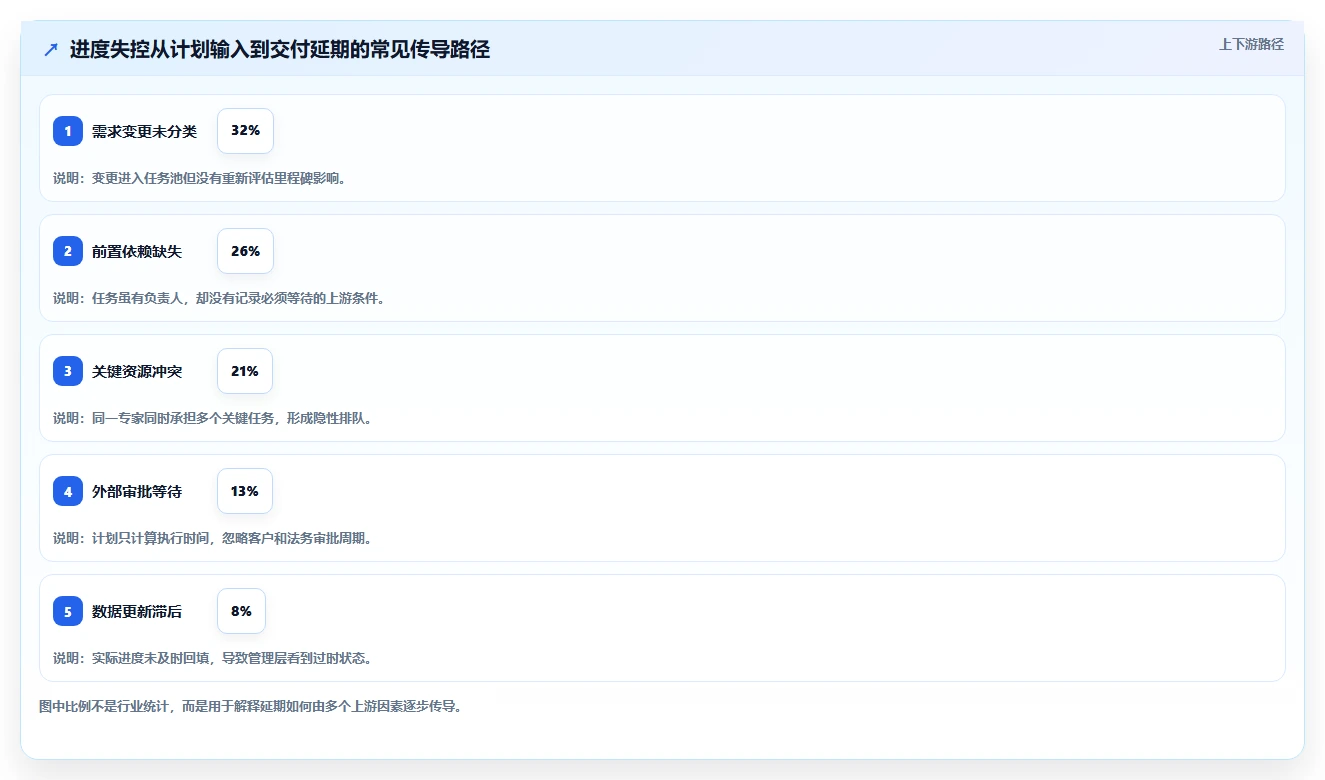Click the number 1 badge
This screenshot has height=780, width=1325.
click(68, 131)
